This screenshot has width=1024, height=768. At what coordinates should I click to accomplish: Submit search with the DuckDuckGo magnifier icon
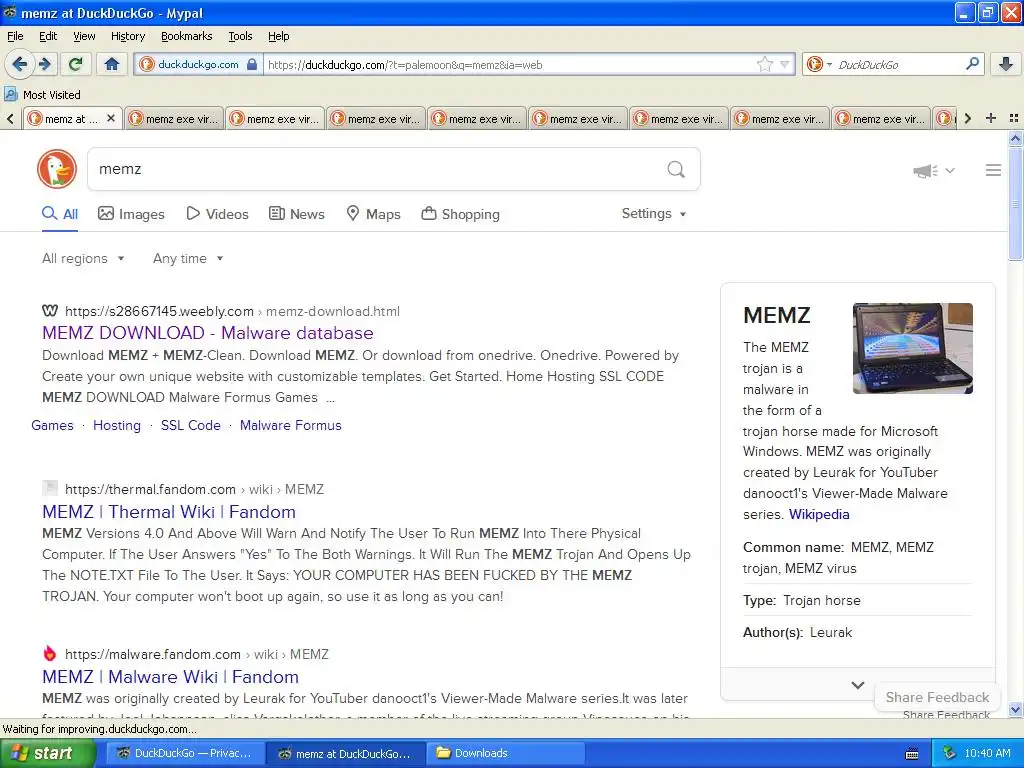[676, 169]
